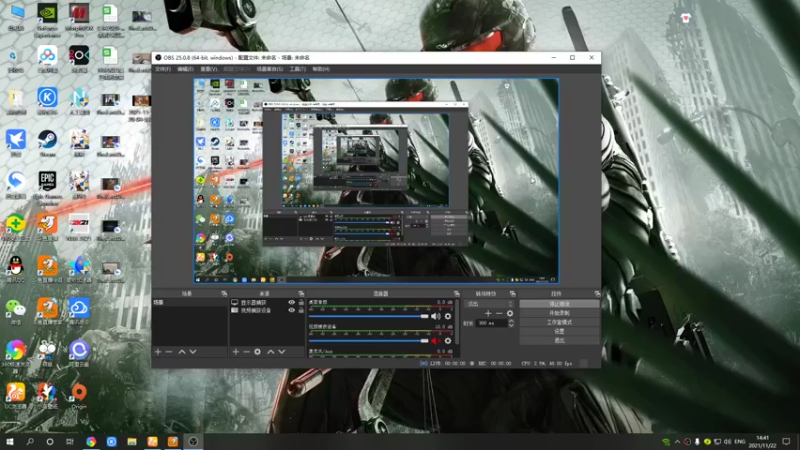This screenshot has height=450, width=800.
Task: Open the 编辑(E) menu in OBS
Action: click(185, 69)
